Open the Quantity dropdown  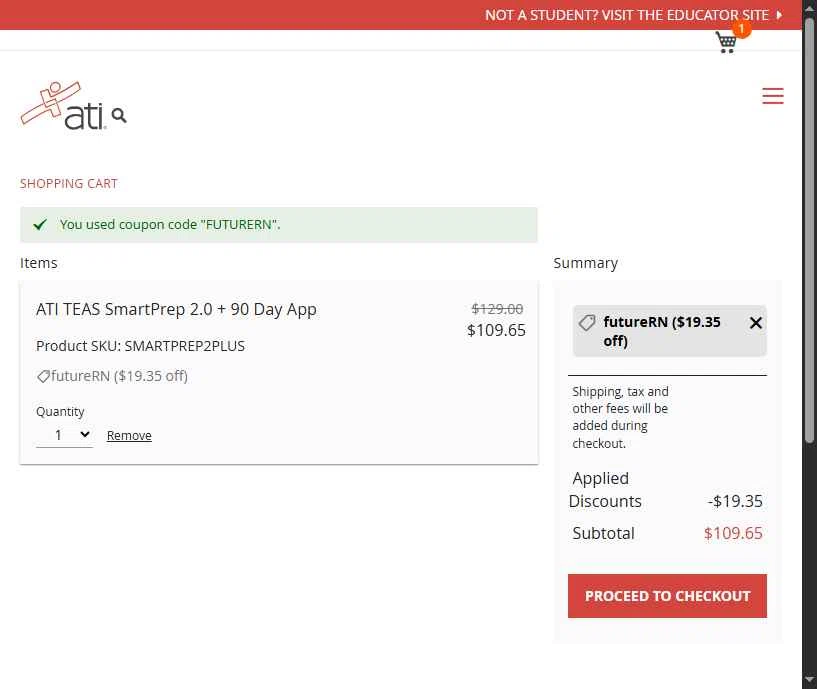pos(65,435)
